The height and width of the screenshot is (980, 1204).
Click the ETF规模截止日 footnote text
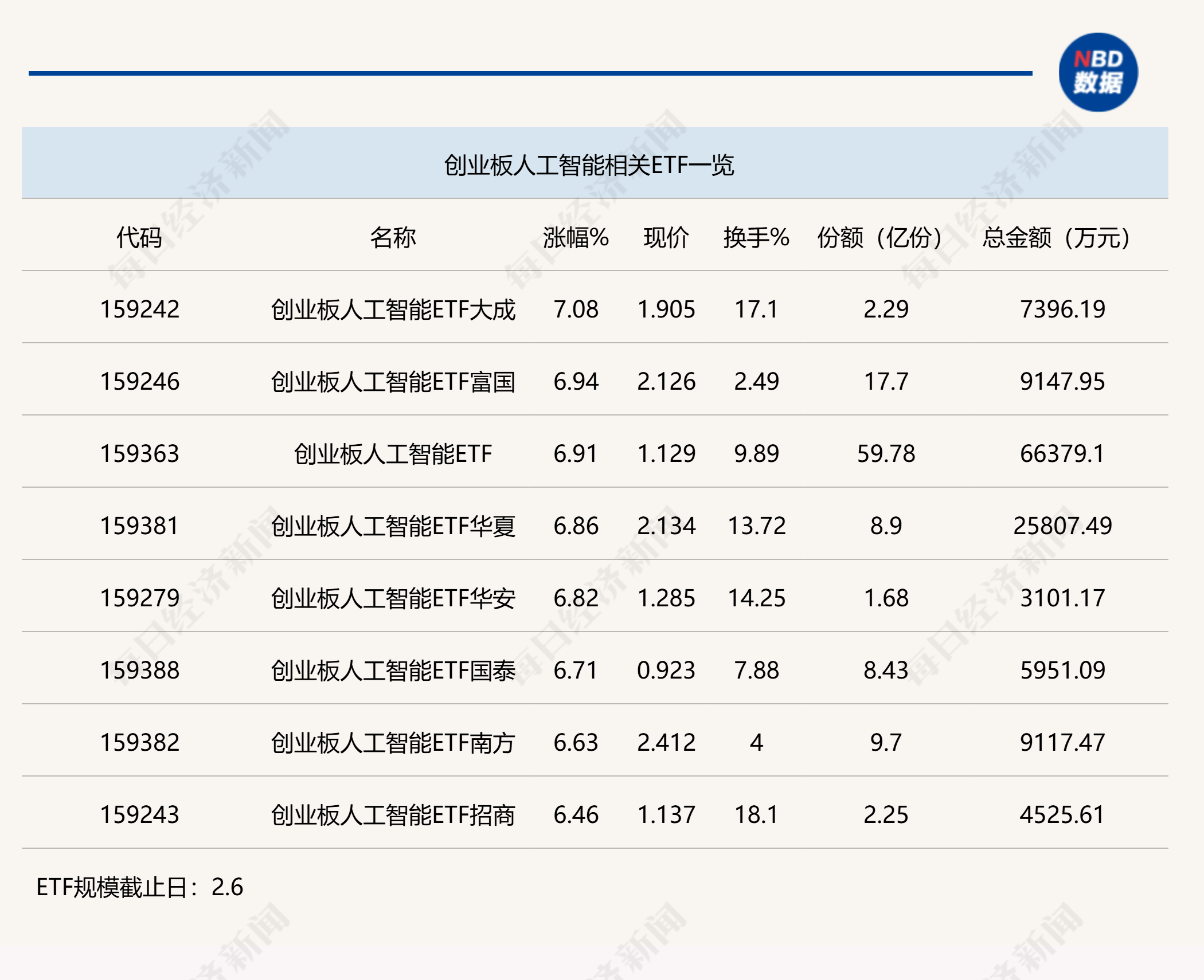139,887
